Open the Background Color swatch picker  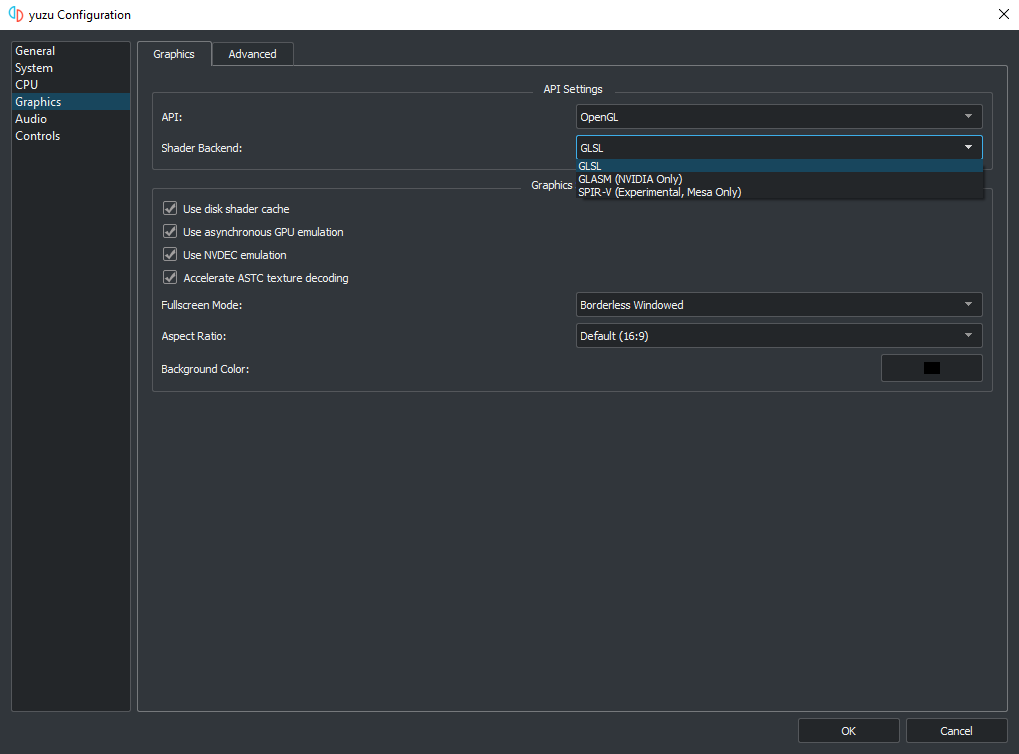coord(931,368)
